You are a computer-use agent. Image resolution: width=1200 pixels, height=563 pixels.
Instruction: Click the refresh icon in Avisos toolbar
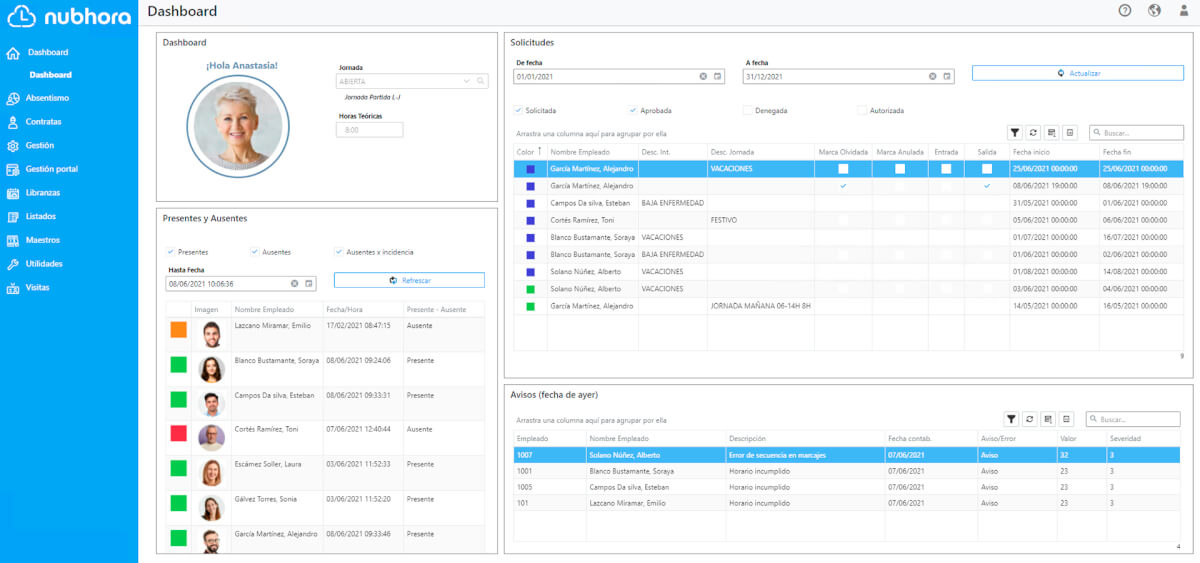(1030, 420)
